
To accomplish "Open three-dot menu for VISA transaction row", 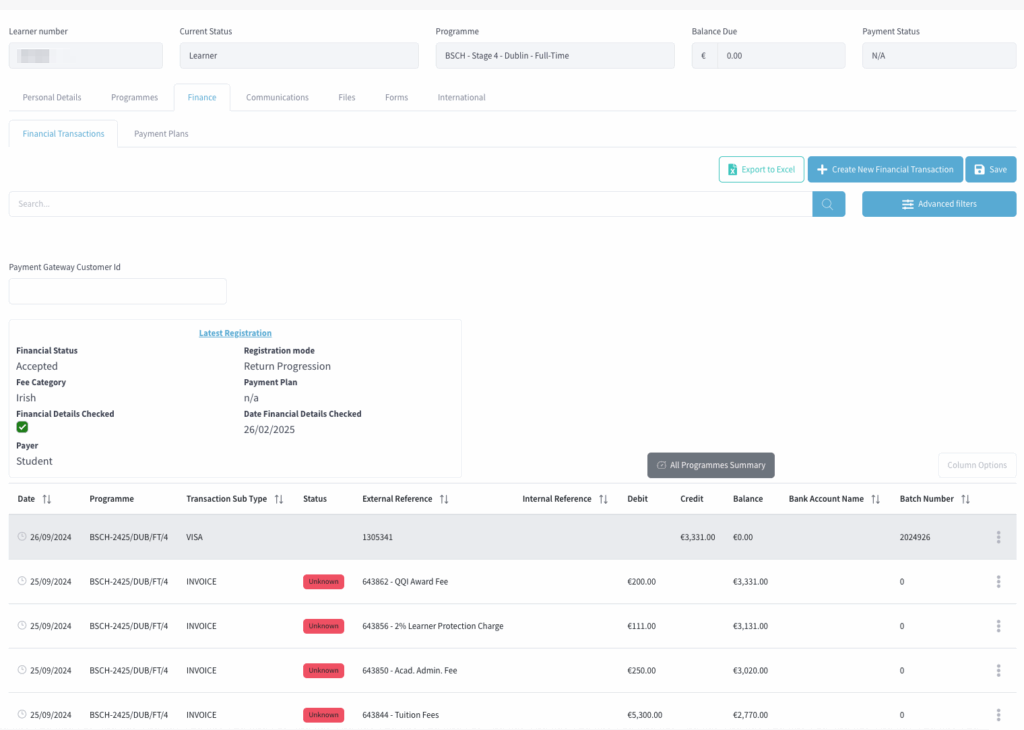I will pyautogui.click(x=998, y=537).
